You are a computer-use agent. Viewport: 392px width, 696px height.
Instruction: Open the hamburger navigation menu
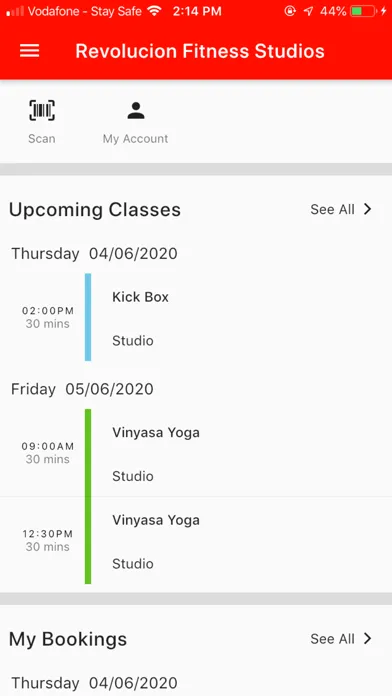[30, 51]
